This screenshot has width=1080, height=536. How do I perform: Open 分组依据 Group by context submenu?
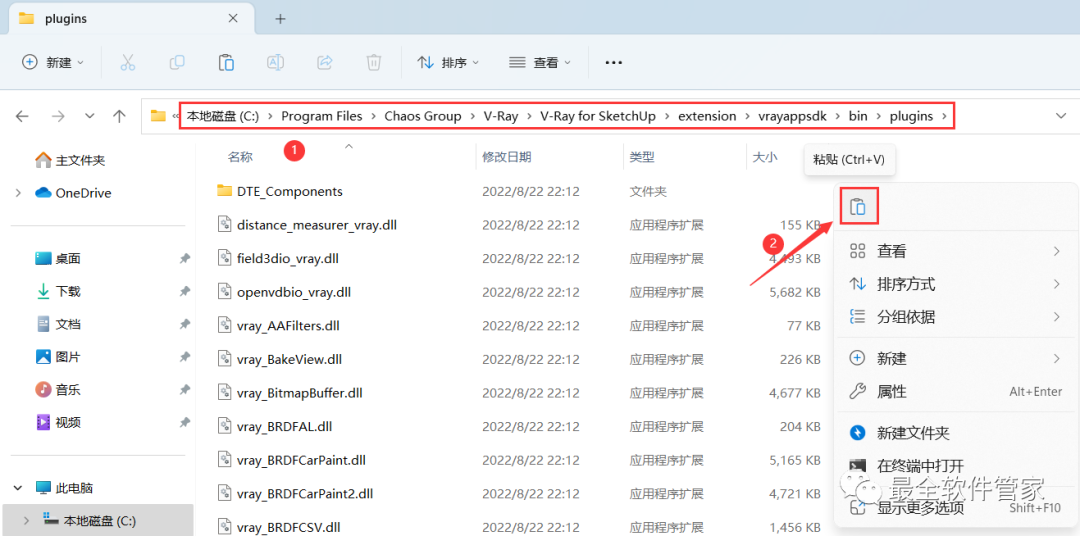pyautogui.click(x=955, y=317)
